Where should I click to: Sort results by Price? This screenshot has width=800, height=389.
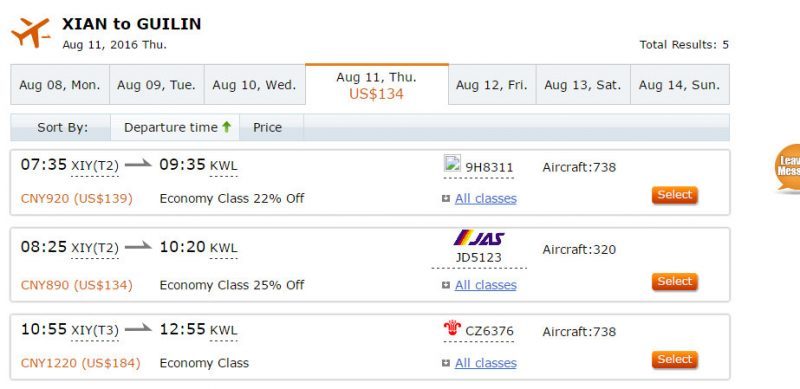267,127
